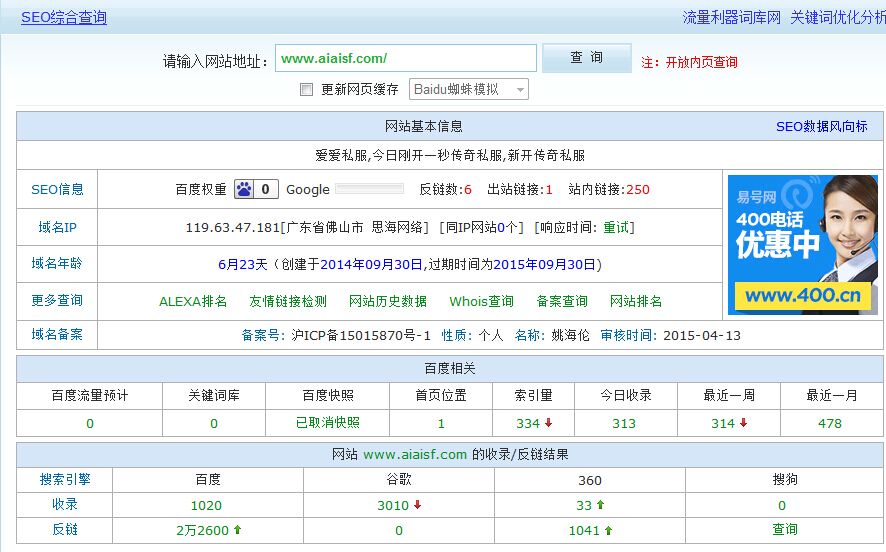Open the Baidu蜘蛛模拟 dropdown
The image size is (886, 552).
tap(469, 90)
